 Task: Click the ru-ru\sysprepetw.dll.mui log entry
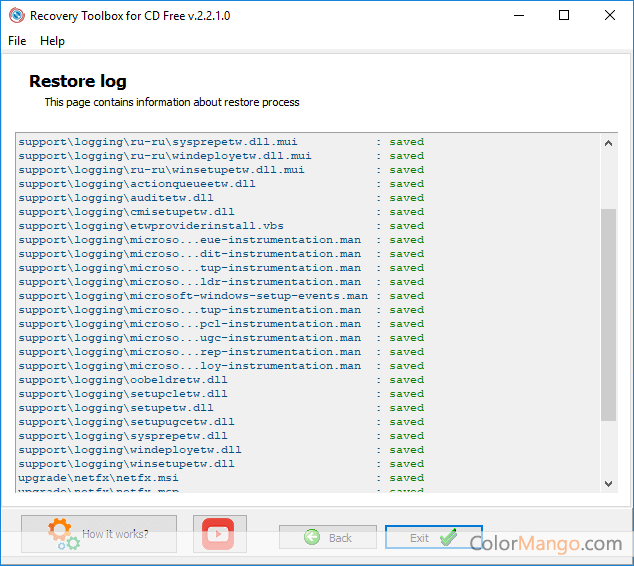(x=158, y=142)
